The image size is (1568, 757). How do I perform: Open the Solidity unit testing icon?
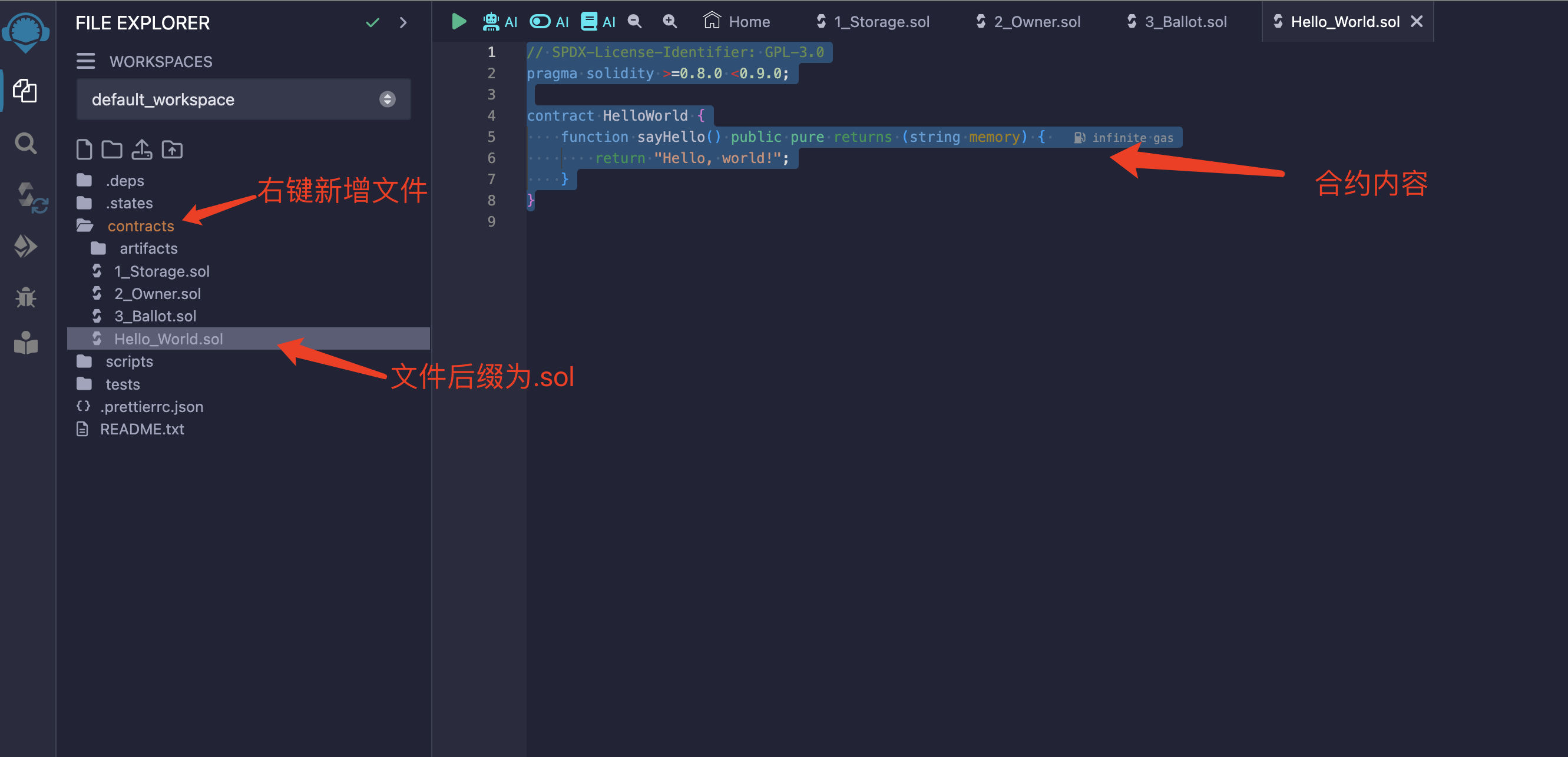(x=25, y=343)
